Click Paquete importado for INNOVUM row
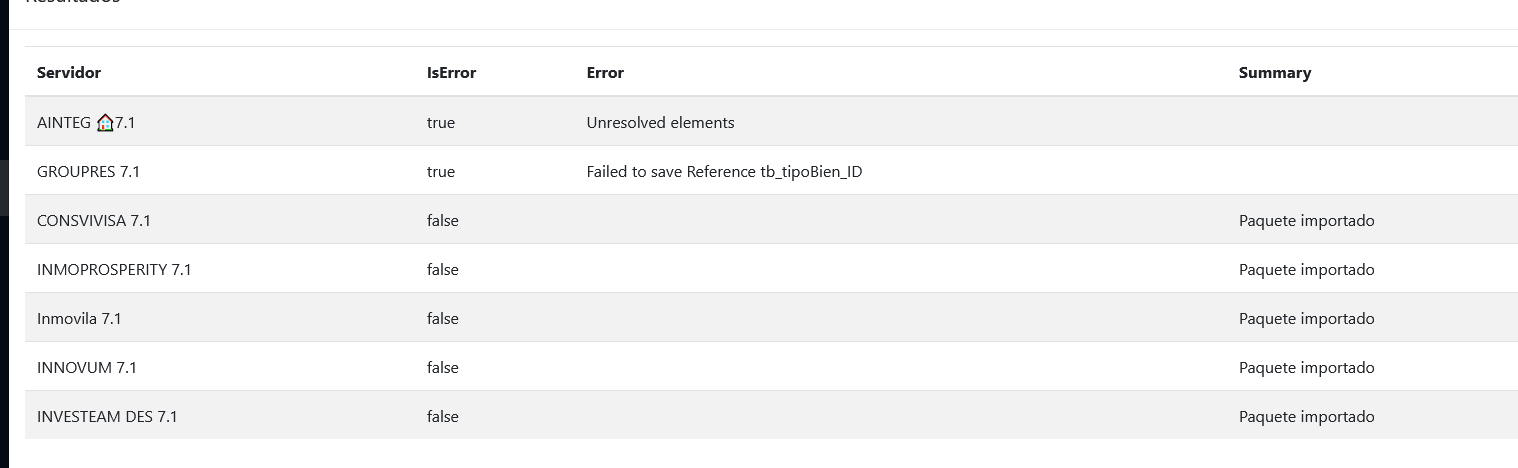This screenshot has width=1518, height=468. (x=1306, y=367)
